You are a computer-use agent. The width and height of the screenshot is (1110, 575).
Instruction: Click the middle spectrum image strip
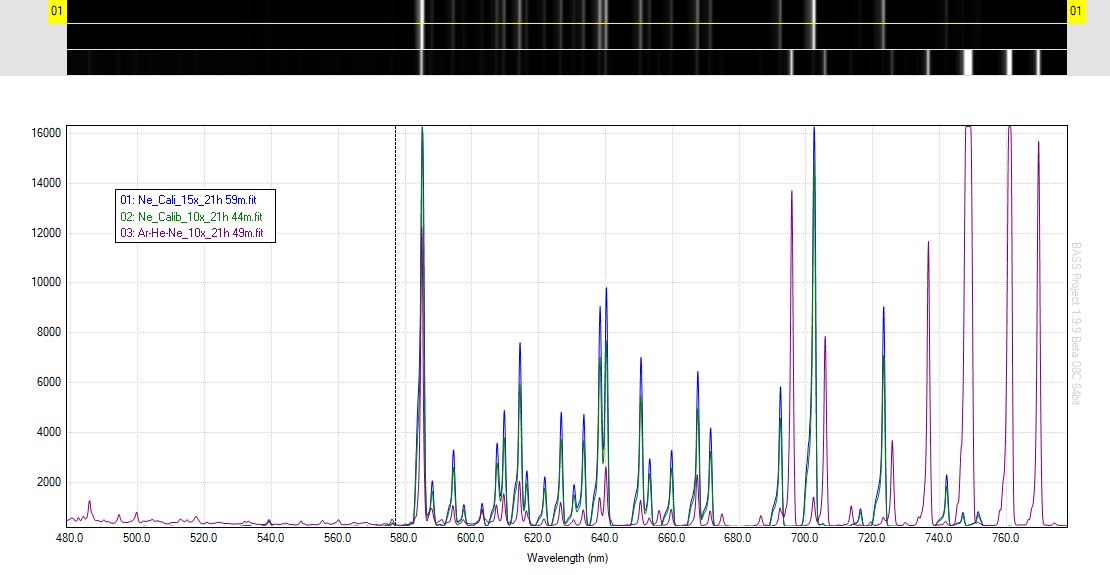coord(566,36)
